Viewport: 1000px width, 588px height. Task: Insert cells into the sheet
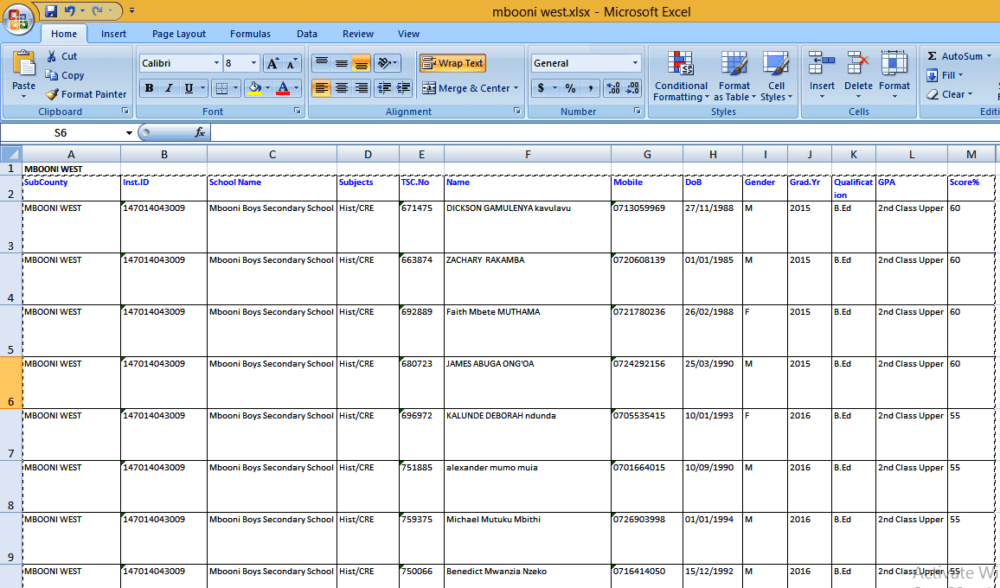(821, 75)
